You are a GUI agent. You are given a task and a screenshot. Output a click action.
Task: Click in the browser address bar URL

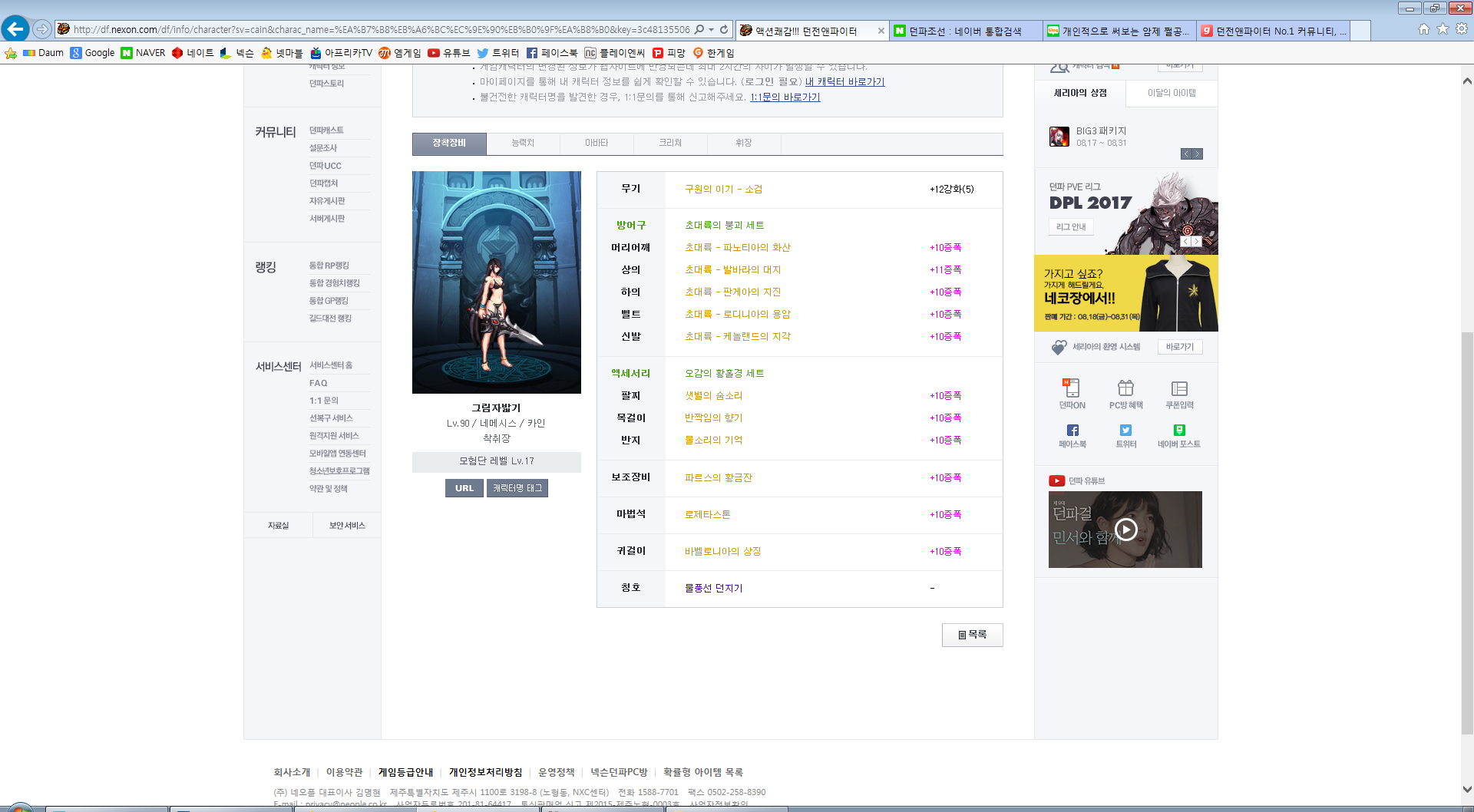tap(382, 29)
